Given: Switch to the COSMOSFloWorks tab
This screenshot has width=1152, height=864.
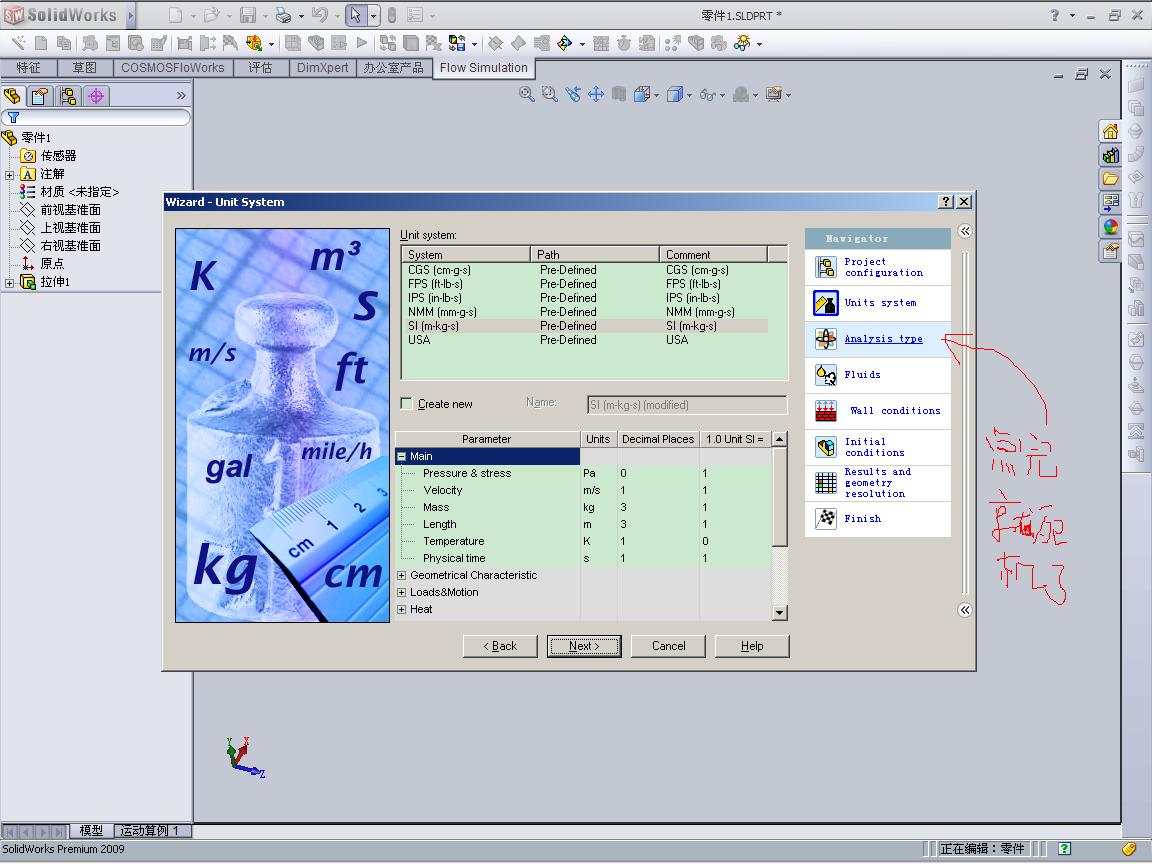Looking at the screenshot, I should pos(173,68).
